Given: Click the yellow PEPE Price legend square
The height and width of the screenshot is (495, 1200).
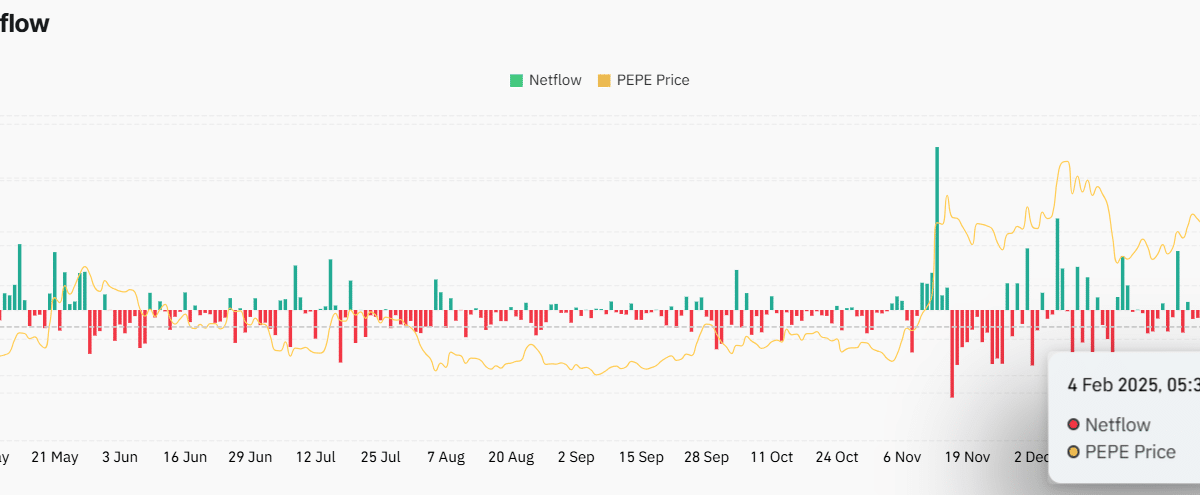Looking at the screenshot, I should tap(604, 80).
